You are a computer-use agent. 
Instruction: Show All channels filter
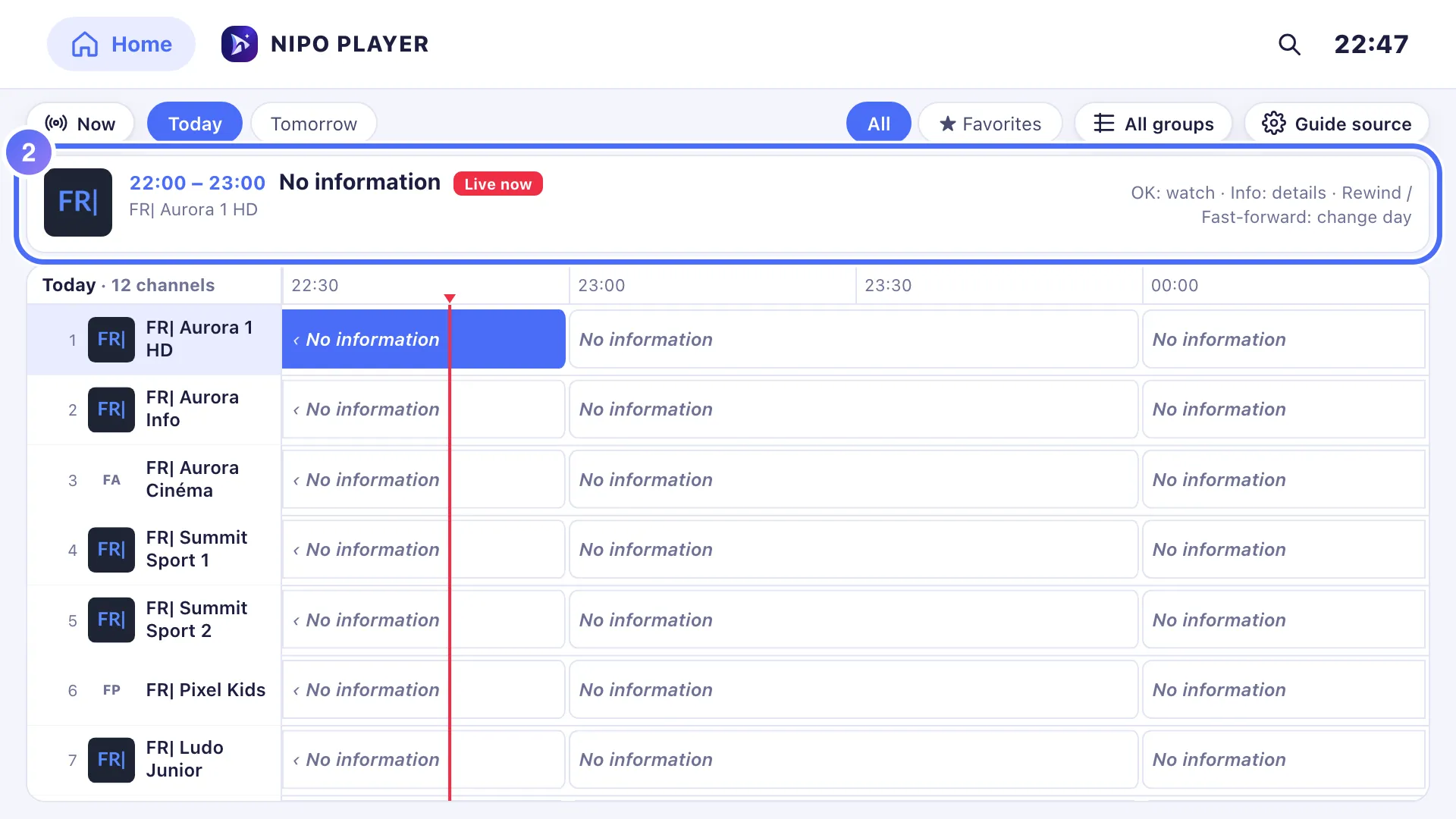pos(879,124)
